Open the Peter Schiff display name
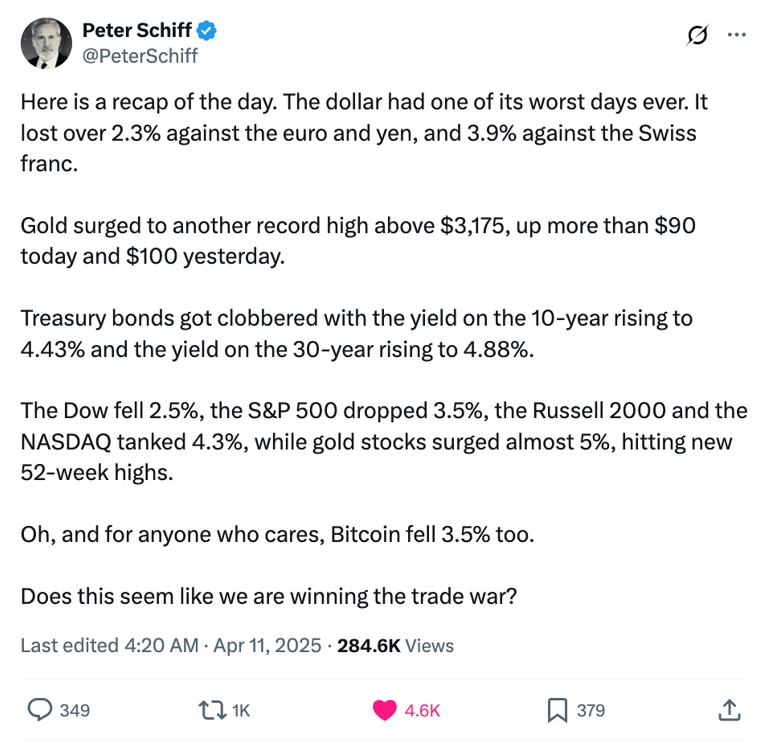The height and width of the screenshot is (743, 768). (x=137, y=30)
